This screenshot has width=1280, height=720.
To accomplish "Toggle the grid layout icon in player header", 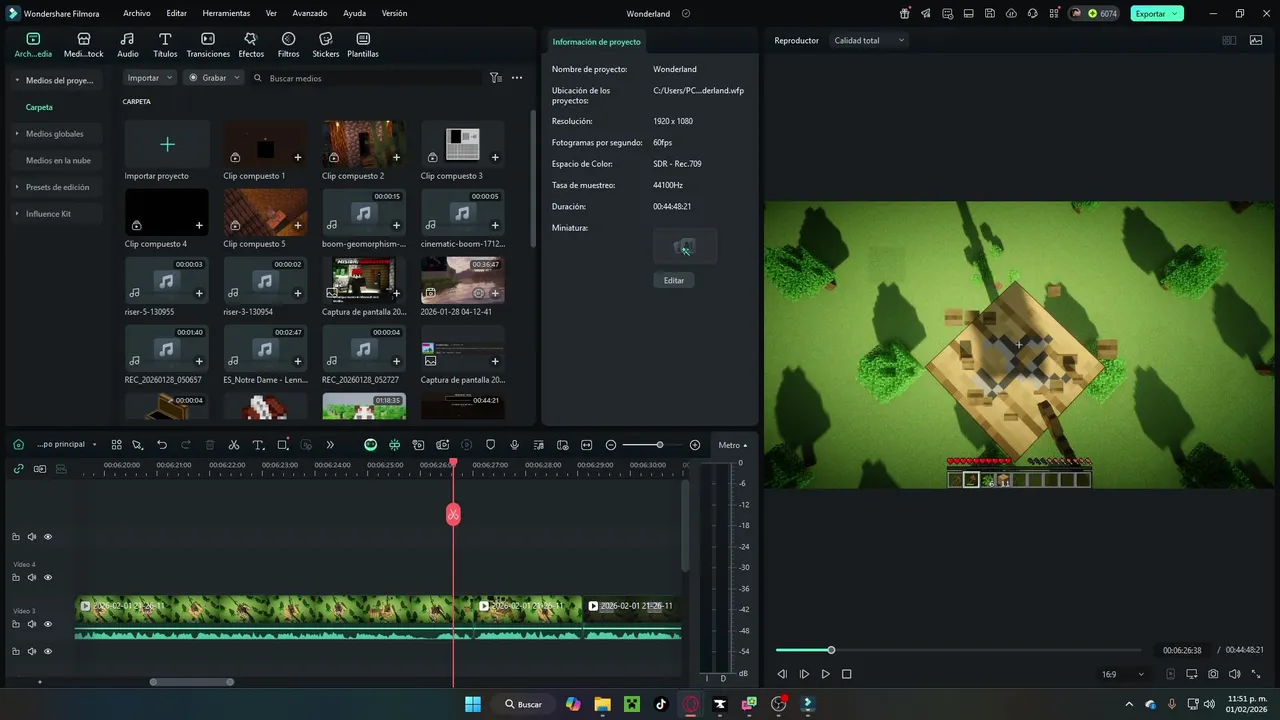I will (x=1229, y=40).
